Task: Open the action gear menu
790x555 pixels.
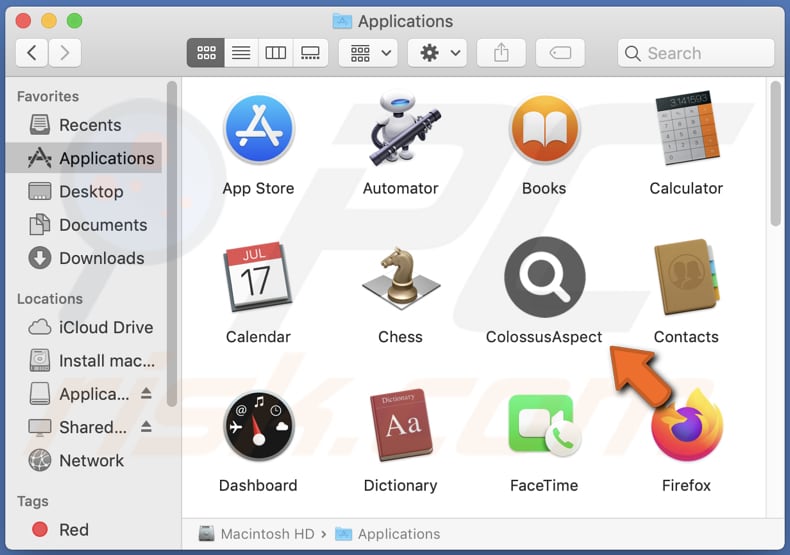Action: pyautogui.click(x=437, y=53)
